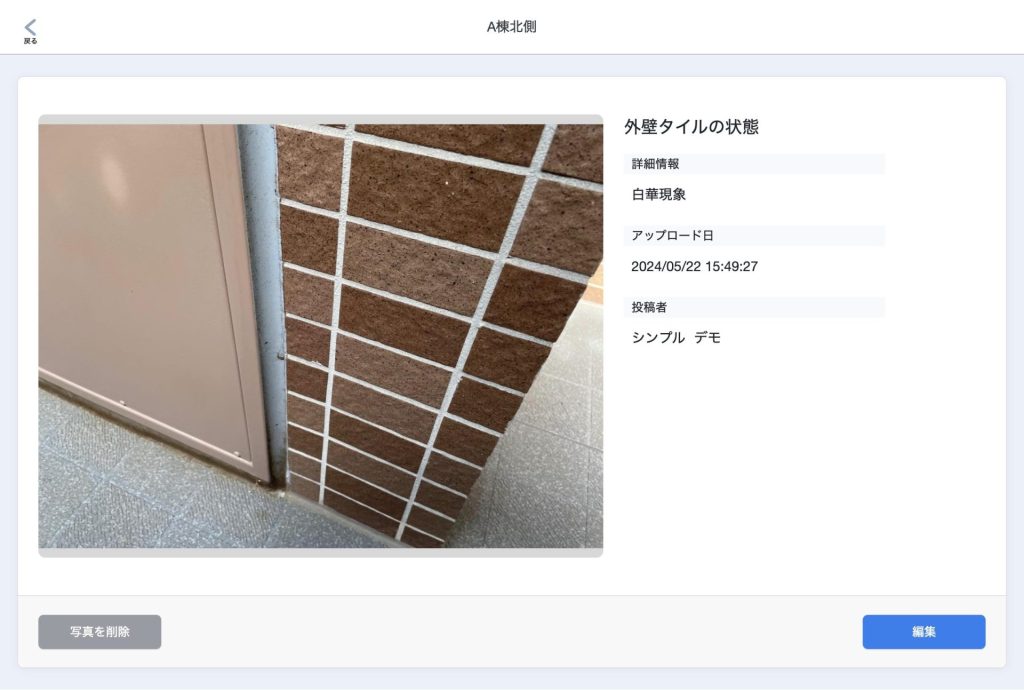Screen dimensions: 1024x690
Task: Click the 戻る label under the arrow
Action: (x=30, y=41)
